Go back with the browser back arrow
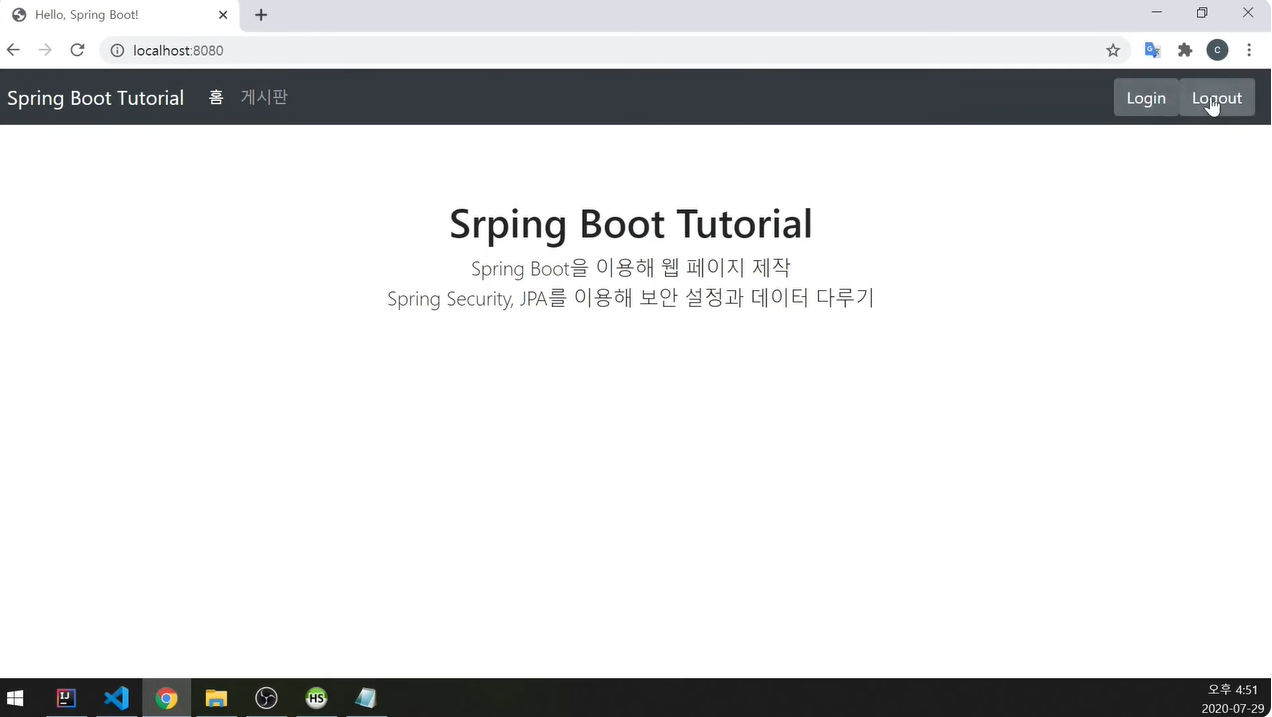 [13, 50]
